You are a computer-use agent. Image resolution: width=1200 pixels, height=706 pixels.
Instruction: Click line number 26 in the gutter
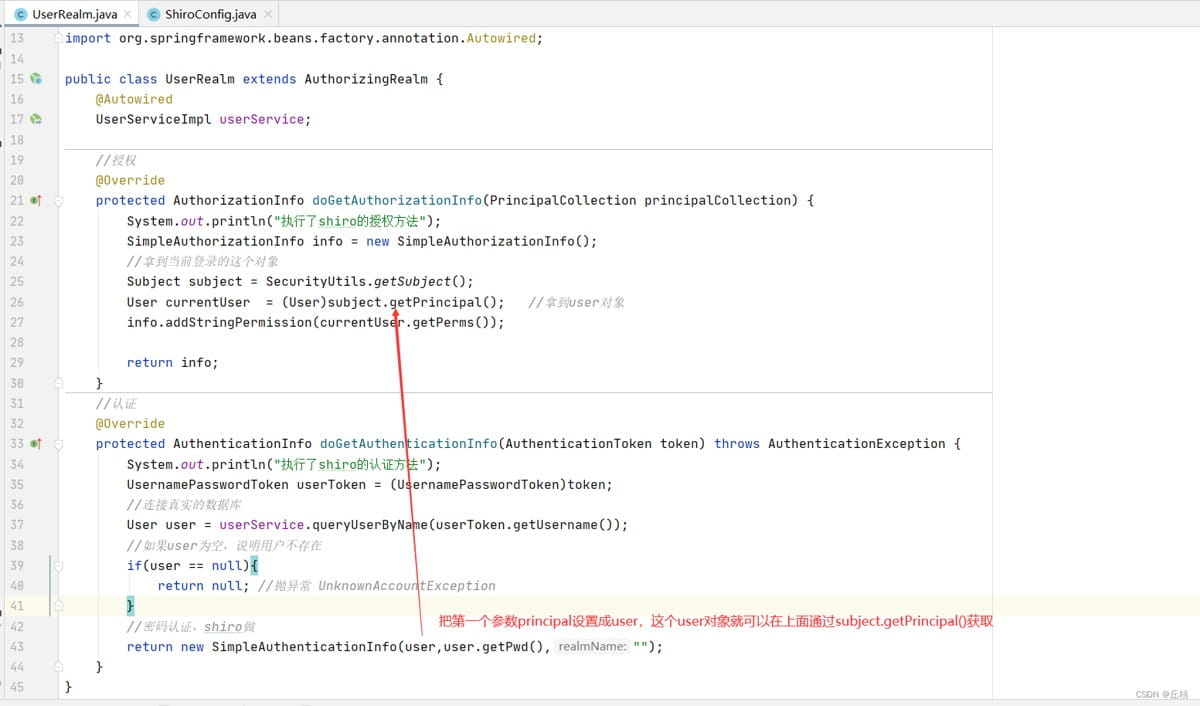point(16,302)
